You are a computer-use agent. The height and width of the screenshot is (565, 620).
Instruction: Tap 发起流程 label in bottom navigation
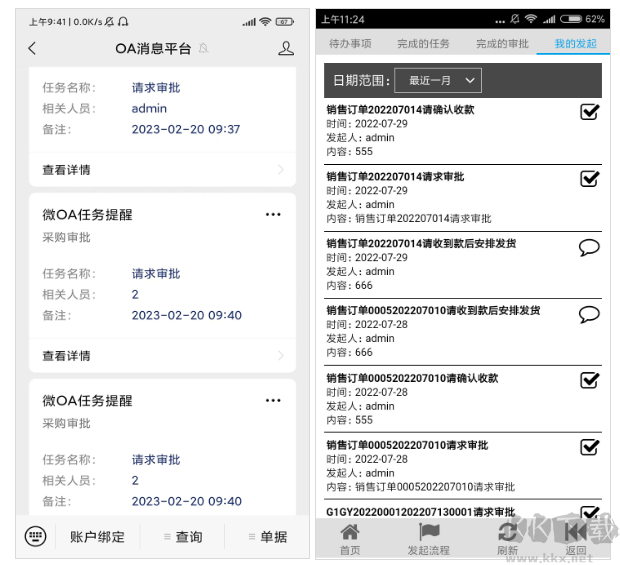(x=429, y=550)
